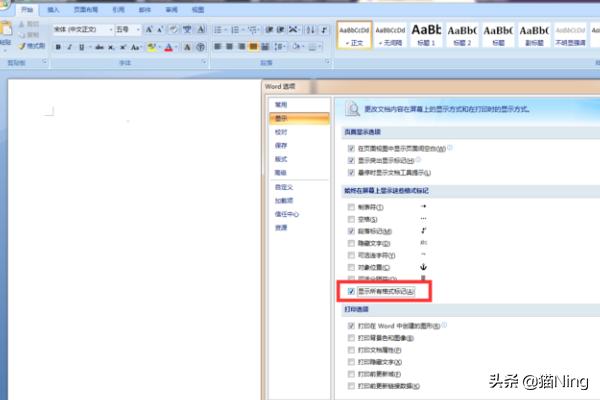This screenshot has height=400, width=600.
Task: Enable the 对象位置(C) object anchors checkbox
Action: point(351,267)
